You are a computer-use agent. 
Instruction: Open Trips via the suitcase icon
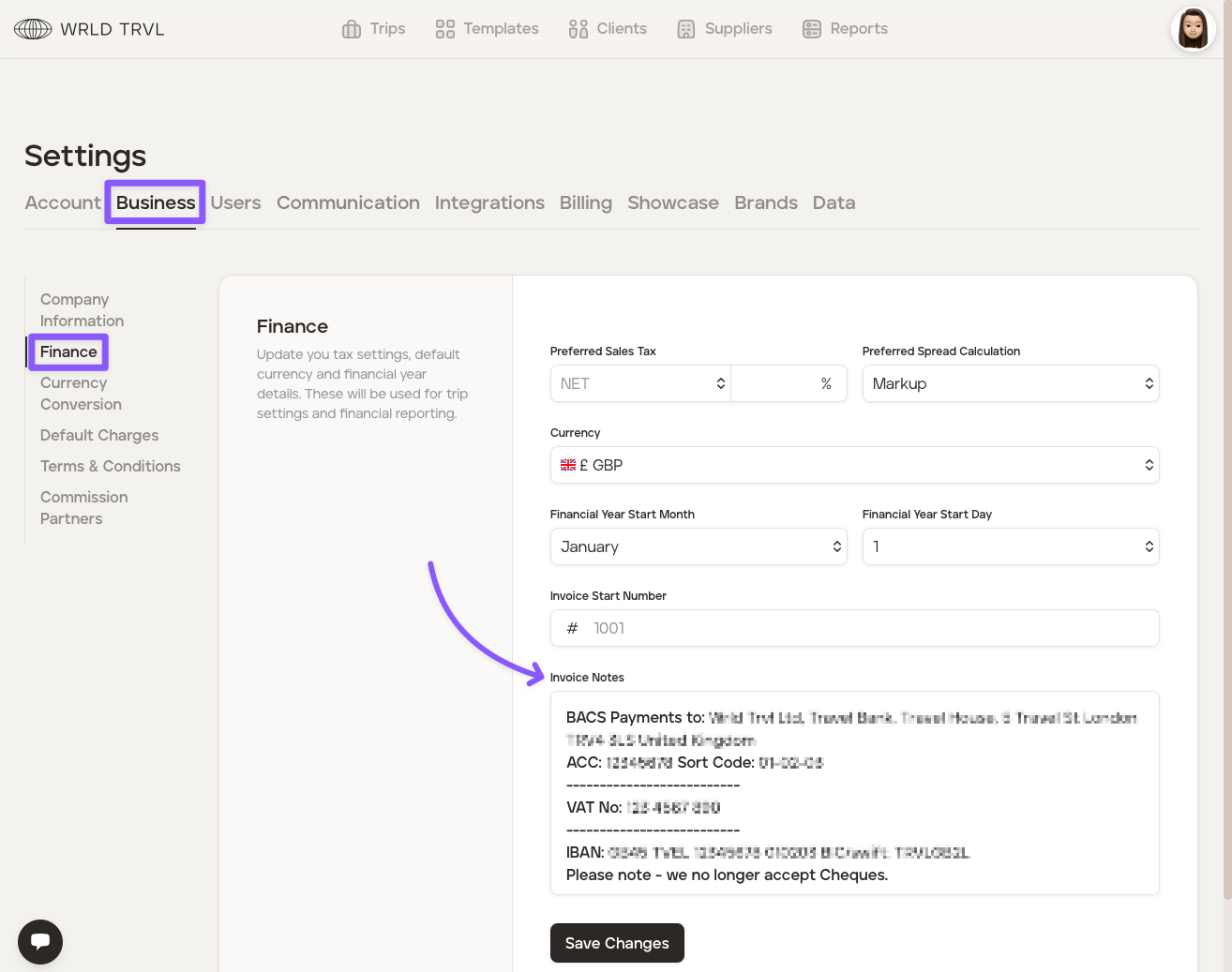click(352, 29)
